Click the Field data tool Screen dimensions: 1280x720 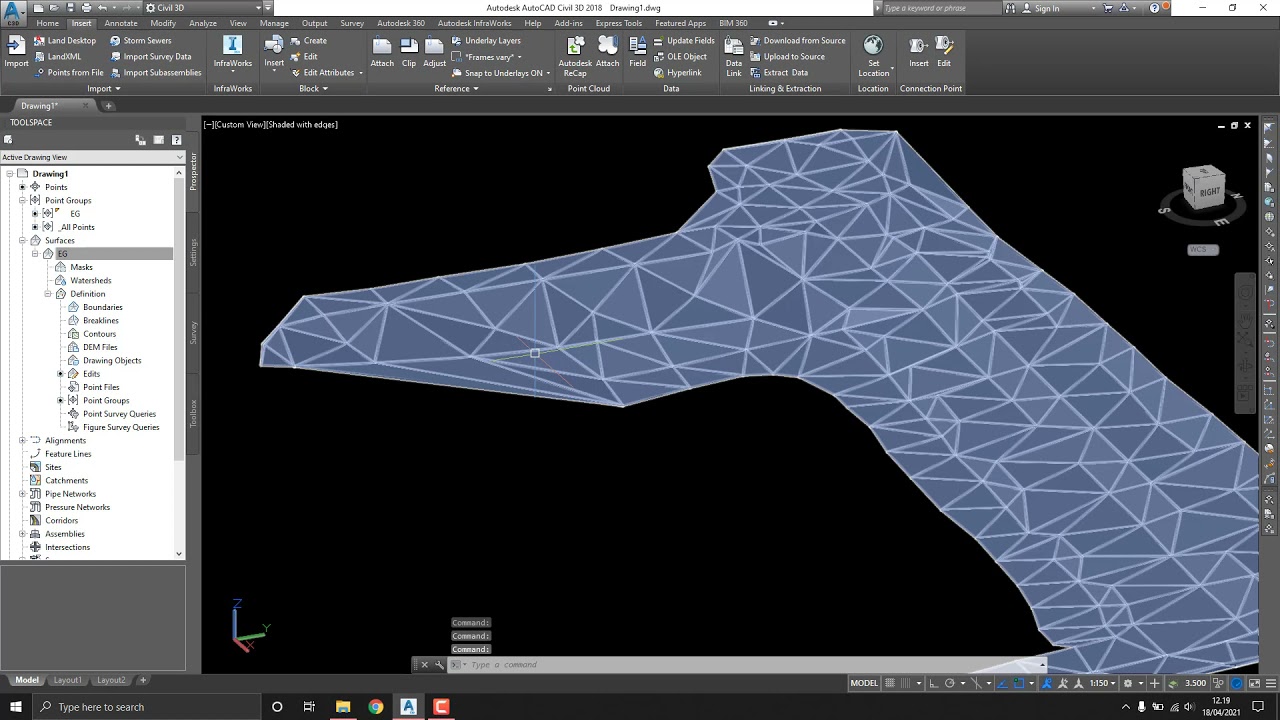(637, 52)
